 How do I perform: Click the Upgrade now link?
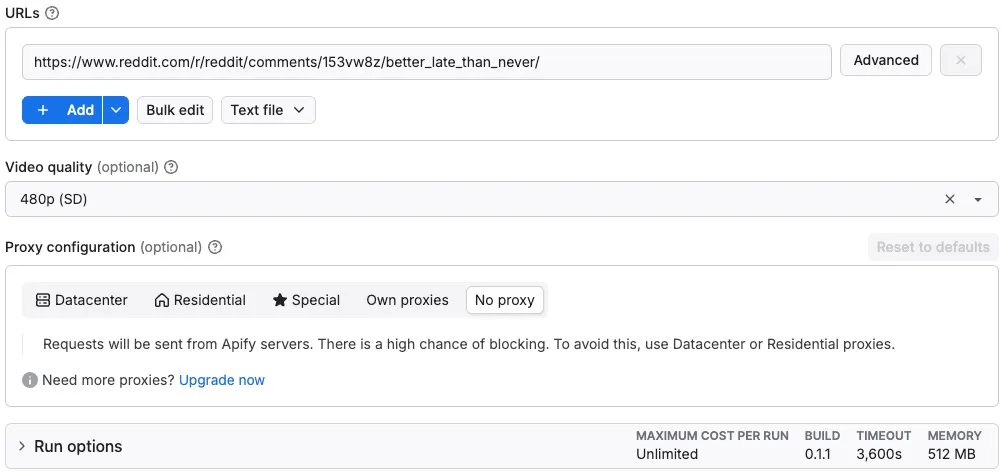coord(222,380)
